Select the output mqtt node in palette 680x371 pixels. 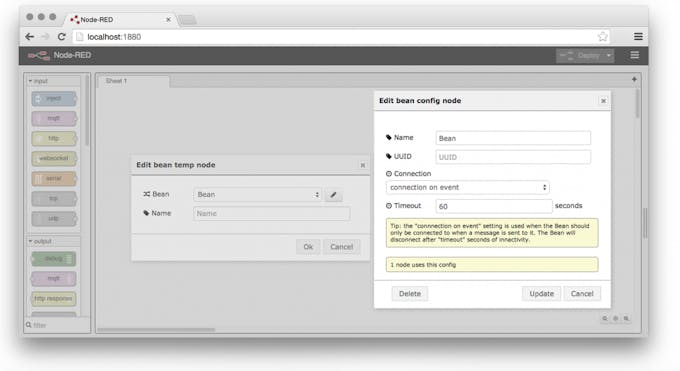click(x=54, y=279)
